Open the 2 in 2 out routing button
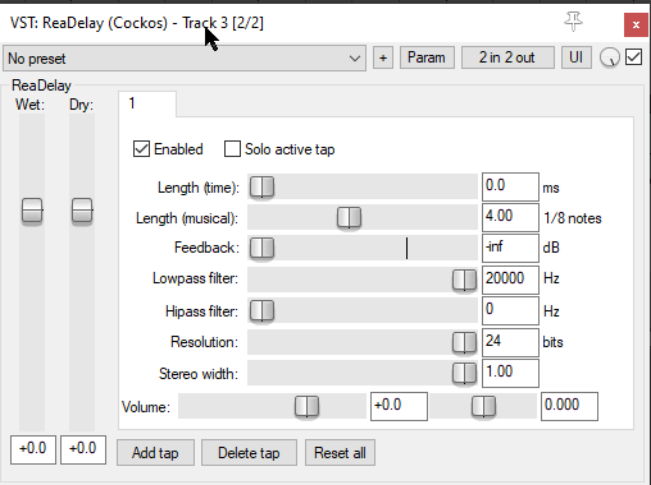This screenshot has height=485, width=651. (507, 57)
